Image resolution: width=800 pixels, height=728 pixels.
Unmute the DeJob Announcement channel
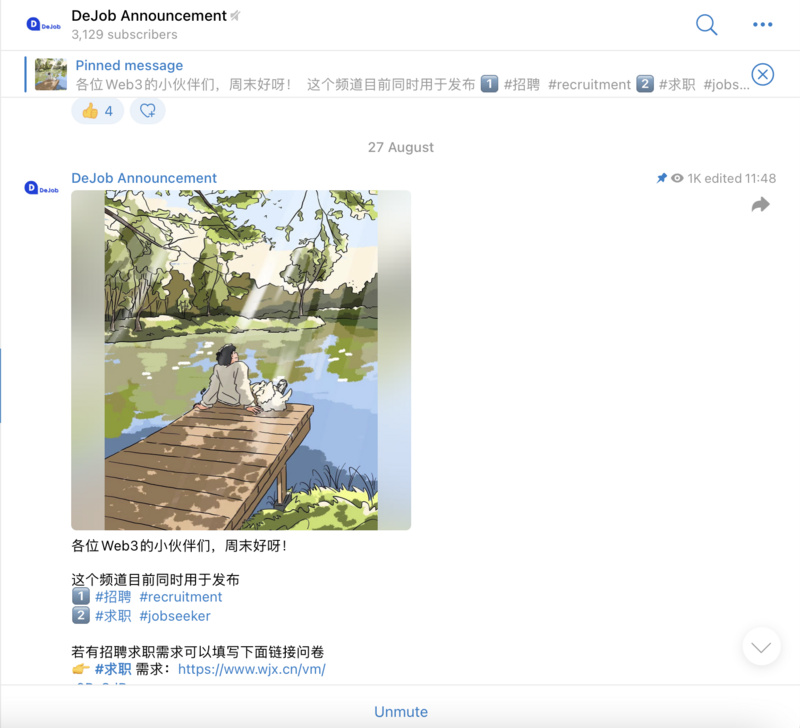pos(401,711)
